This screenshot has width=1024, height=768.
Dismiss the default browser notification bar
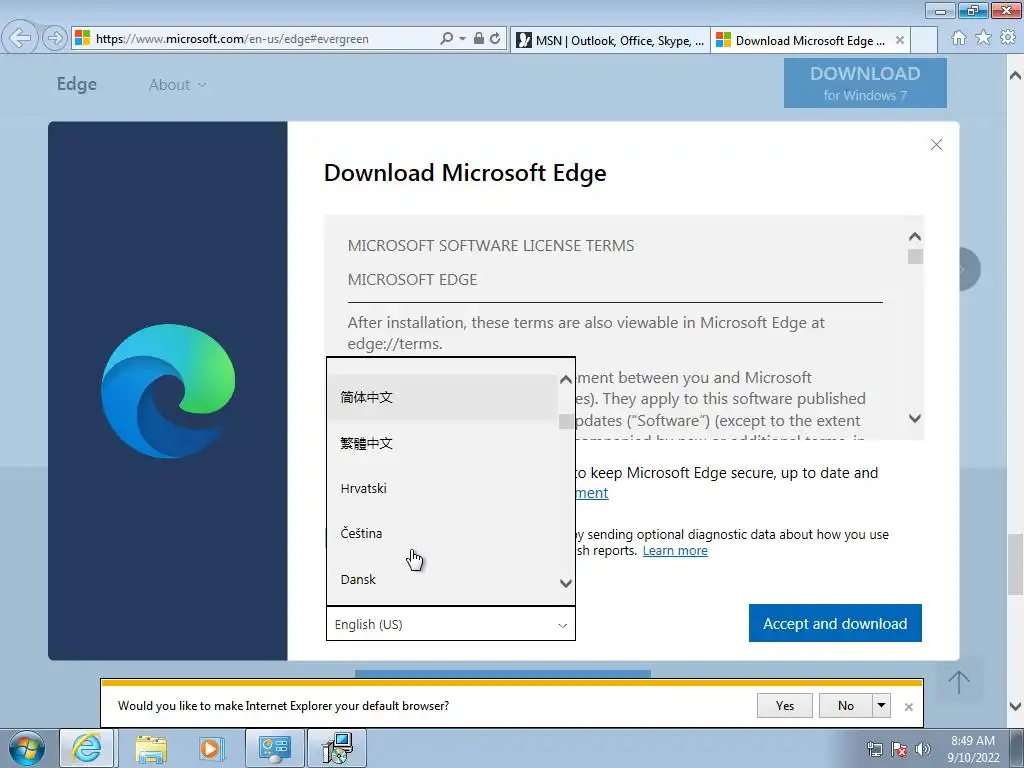[x=908, y=707]
